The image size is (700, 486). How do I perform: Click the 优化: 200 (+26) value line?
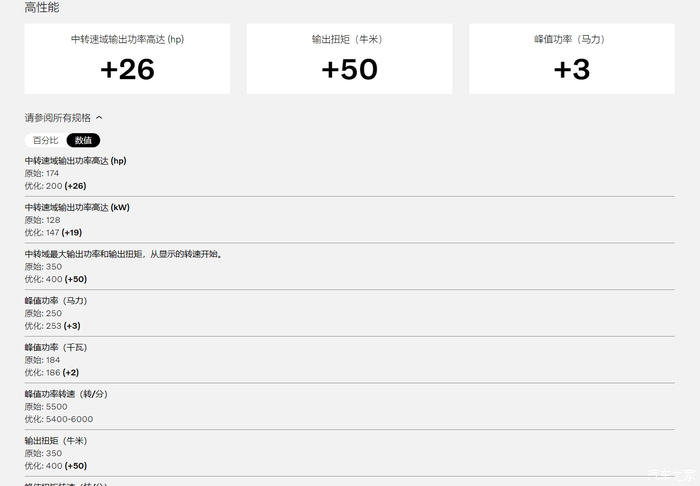click(55, 186)
